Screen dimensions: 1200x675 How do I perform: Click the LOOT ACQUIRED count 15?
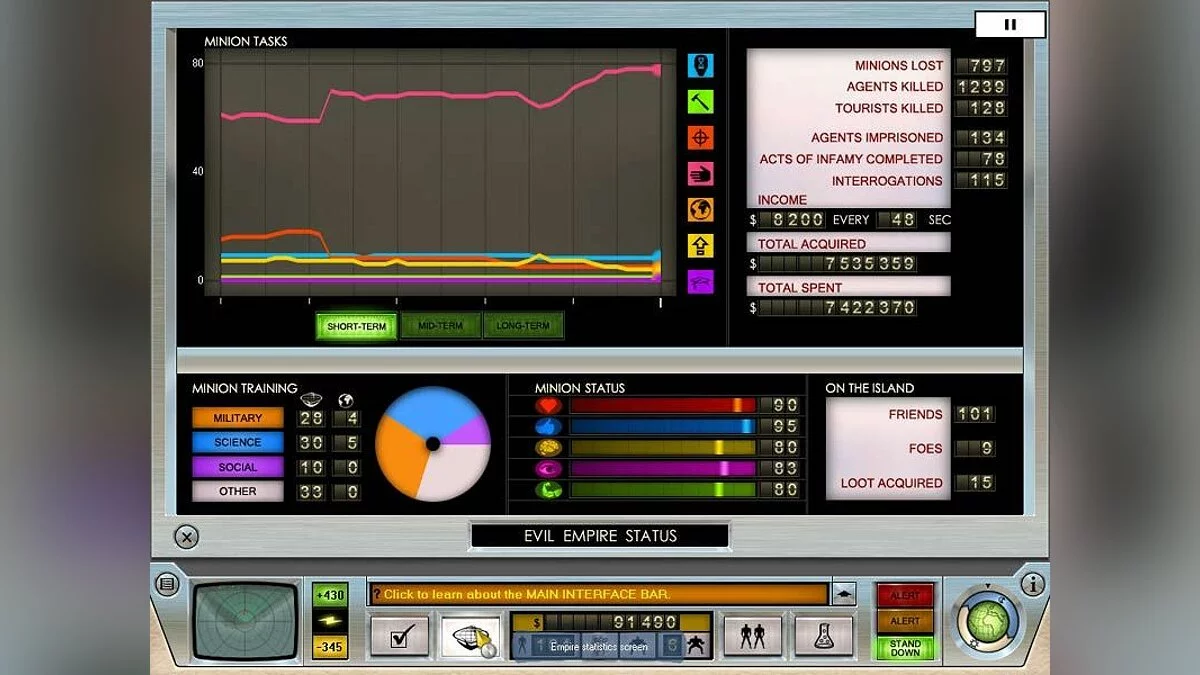click(974, 483)
